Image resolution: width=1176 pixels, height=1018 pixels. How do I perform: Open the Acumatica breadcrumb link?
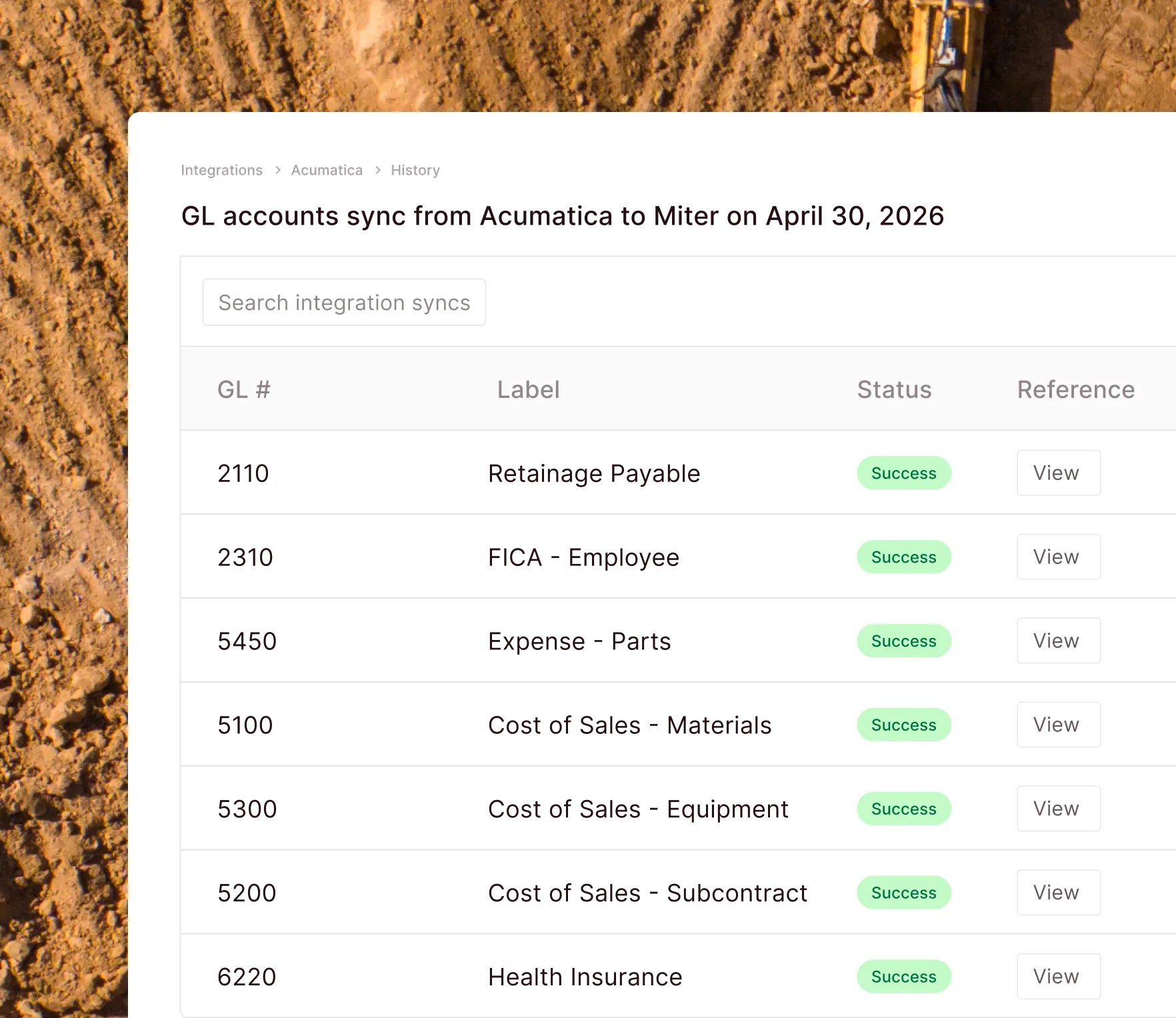point(327,170)
